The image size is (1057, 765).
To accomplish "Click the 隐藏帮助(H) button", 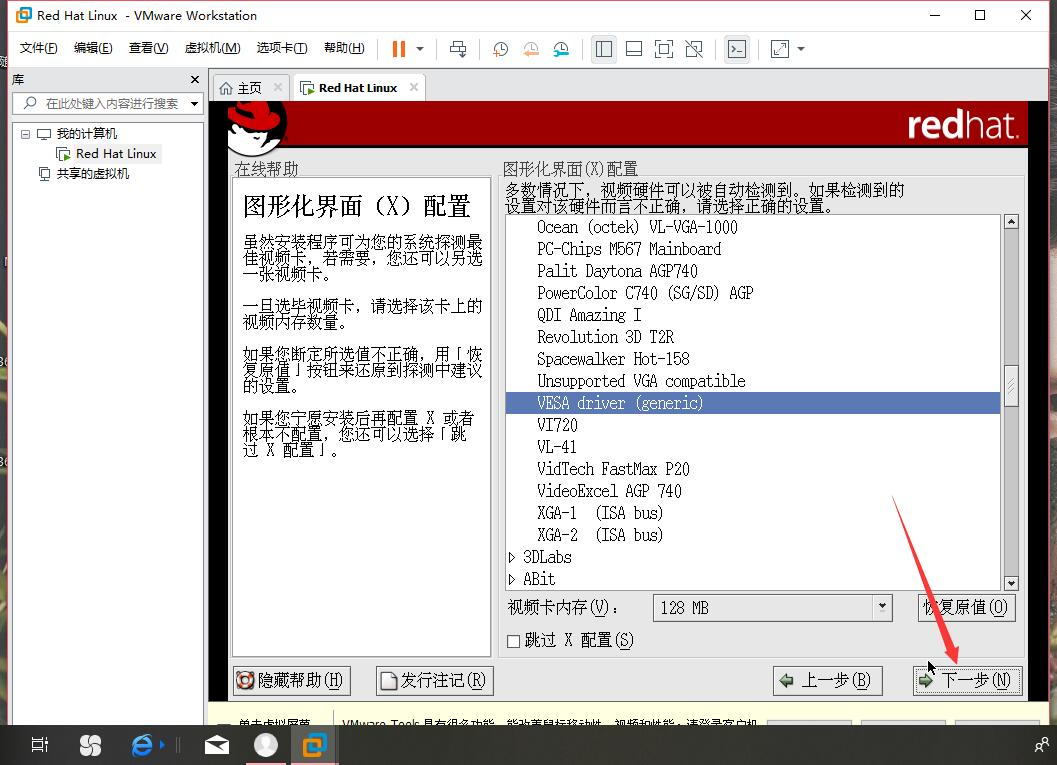I will coord(292,681).
